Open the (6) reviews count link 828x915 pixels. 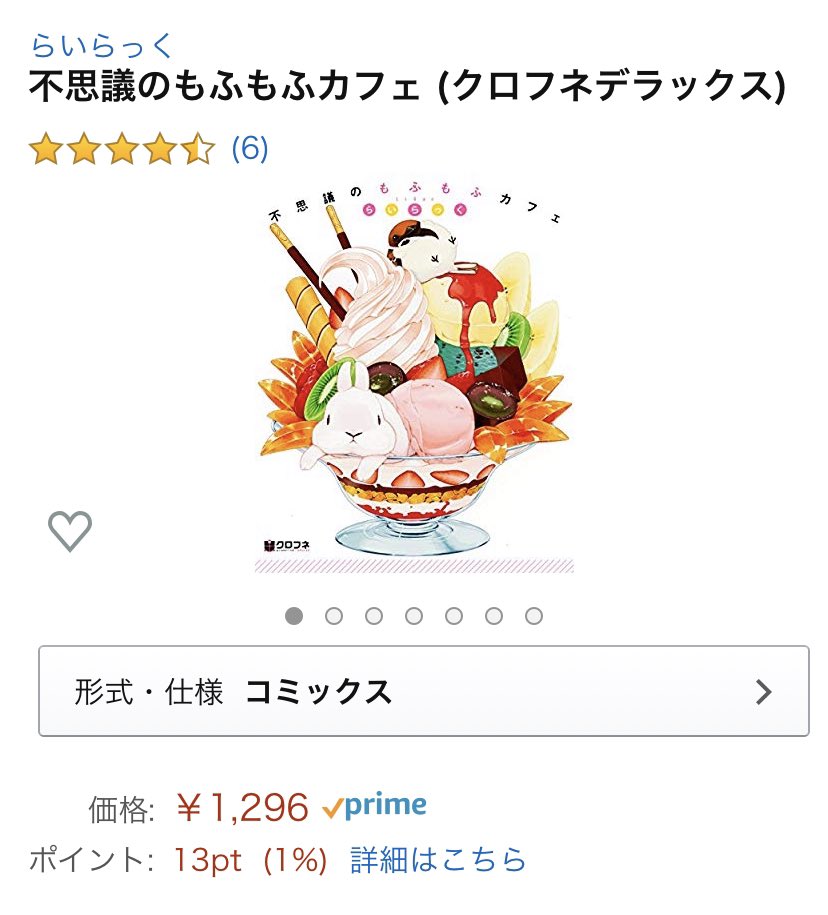[250, 148]
